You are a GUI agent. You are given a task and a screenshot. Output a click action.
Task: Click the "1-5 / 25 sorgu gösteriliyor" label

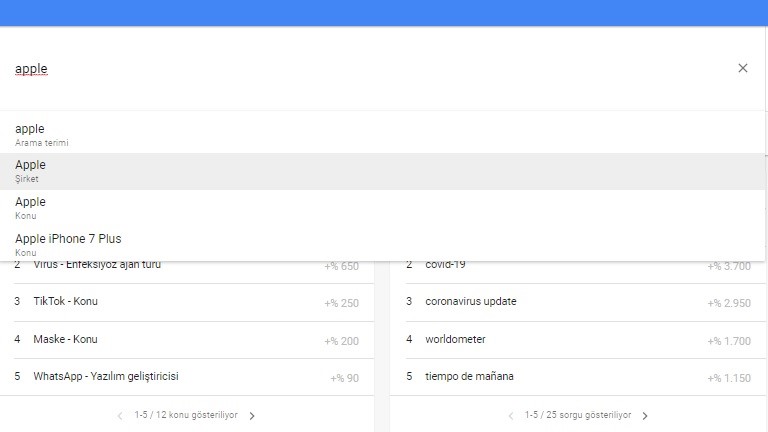[x=578, y=416]
